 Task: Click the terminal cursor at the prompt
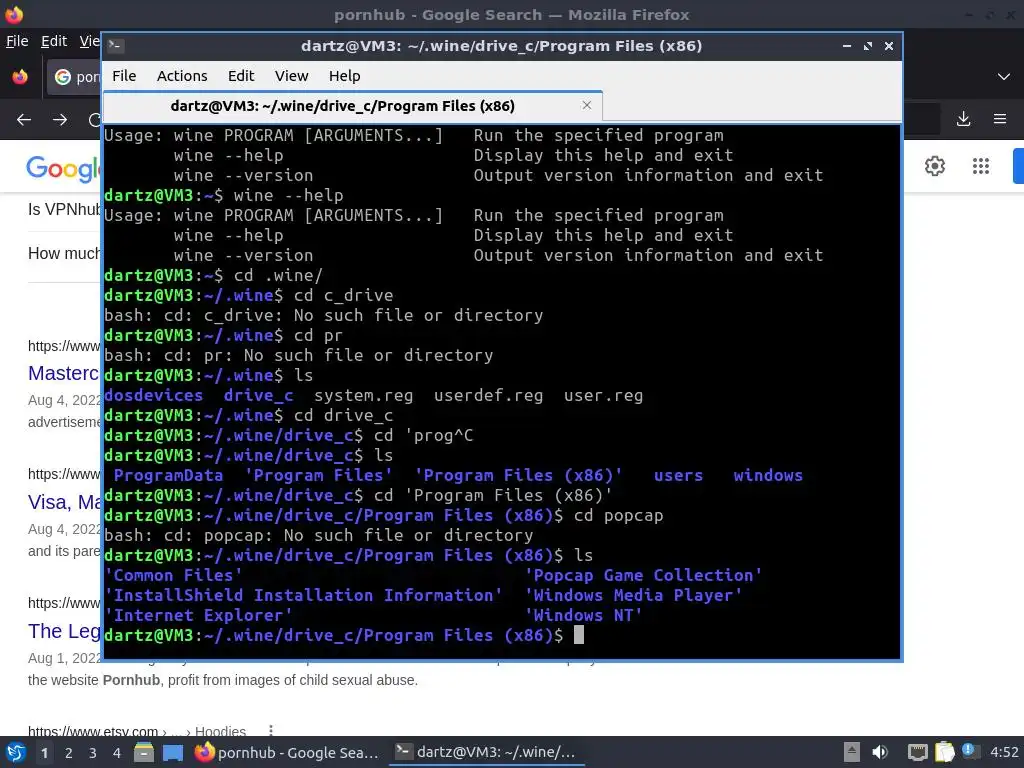tap(579, 635)
